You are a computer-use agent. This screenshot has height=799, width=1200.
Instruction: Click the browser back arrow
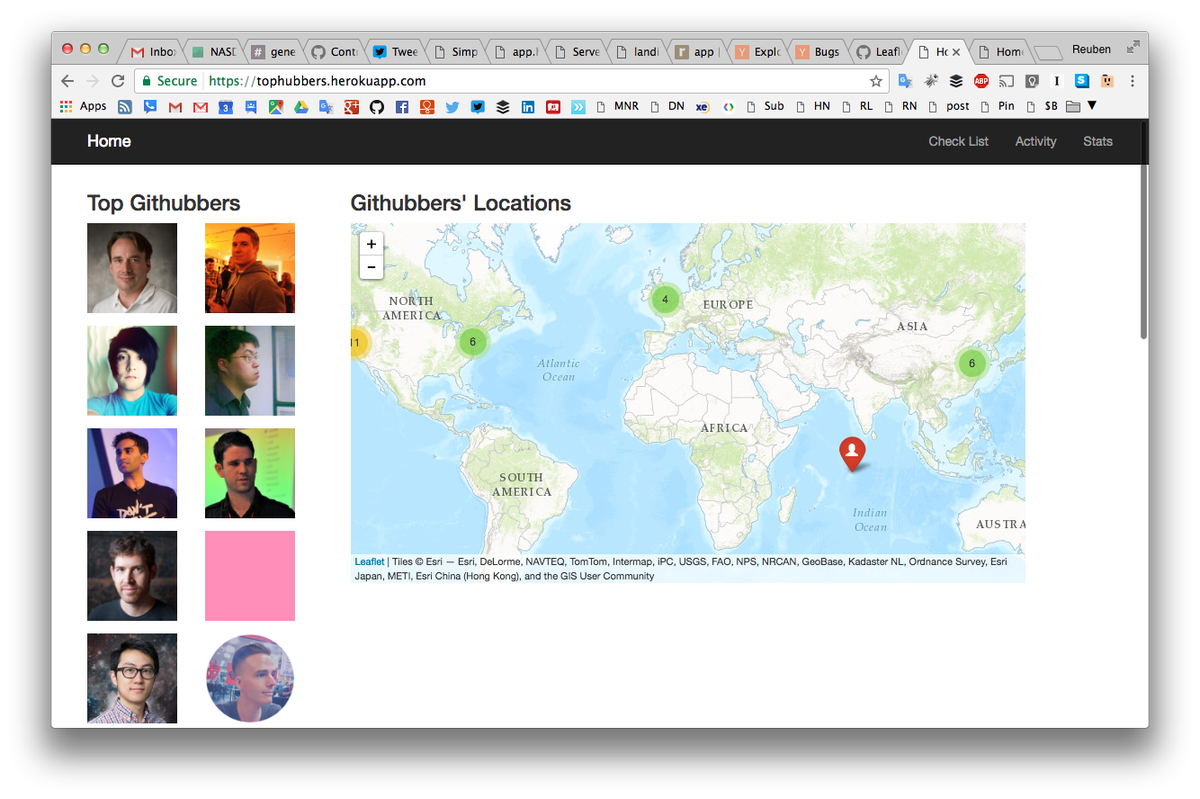pos(67,81)
